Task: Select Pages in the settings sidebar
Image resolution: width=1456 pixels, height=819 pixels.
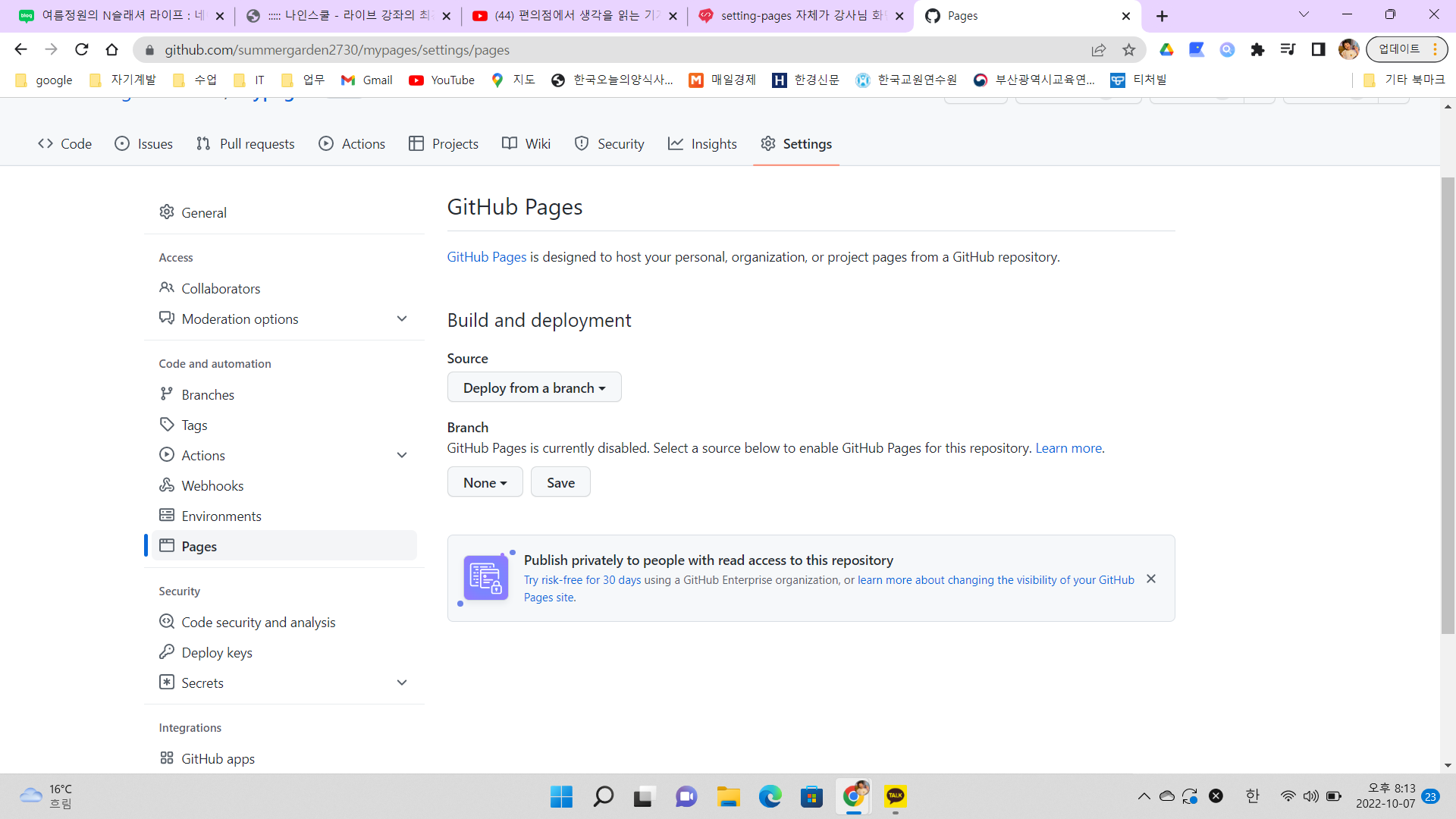Action: click(284, 546)
